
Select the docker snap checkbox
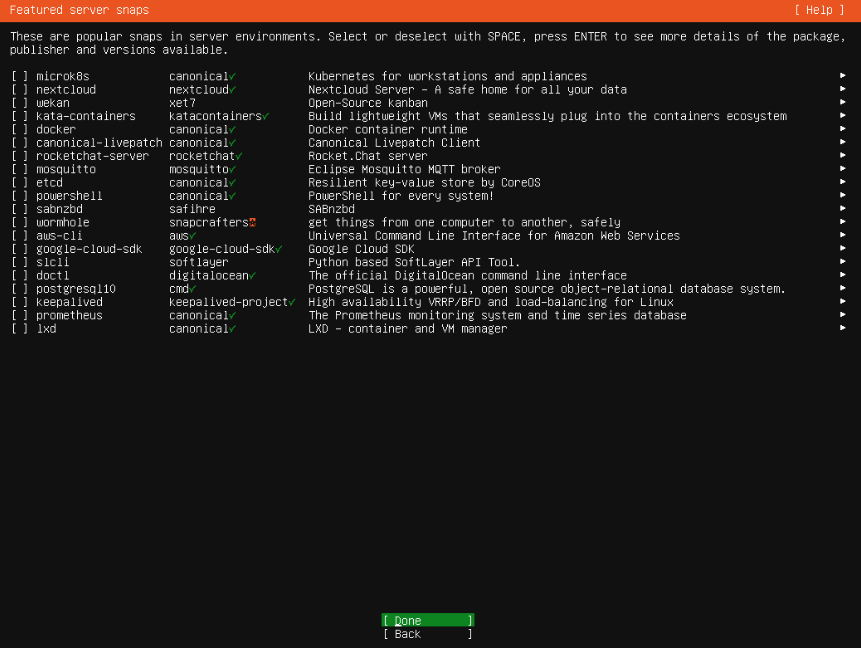point(20,129)
